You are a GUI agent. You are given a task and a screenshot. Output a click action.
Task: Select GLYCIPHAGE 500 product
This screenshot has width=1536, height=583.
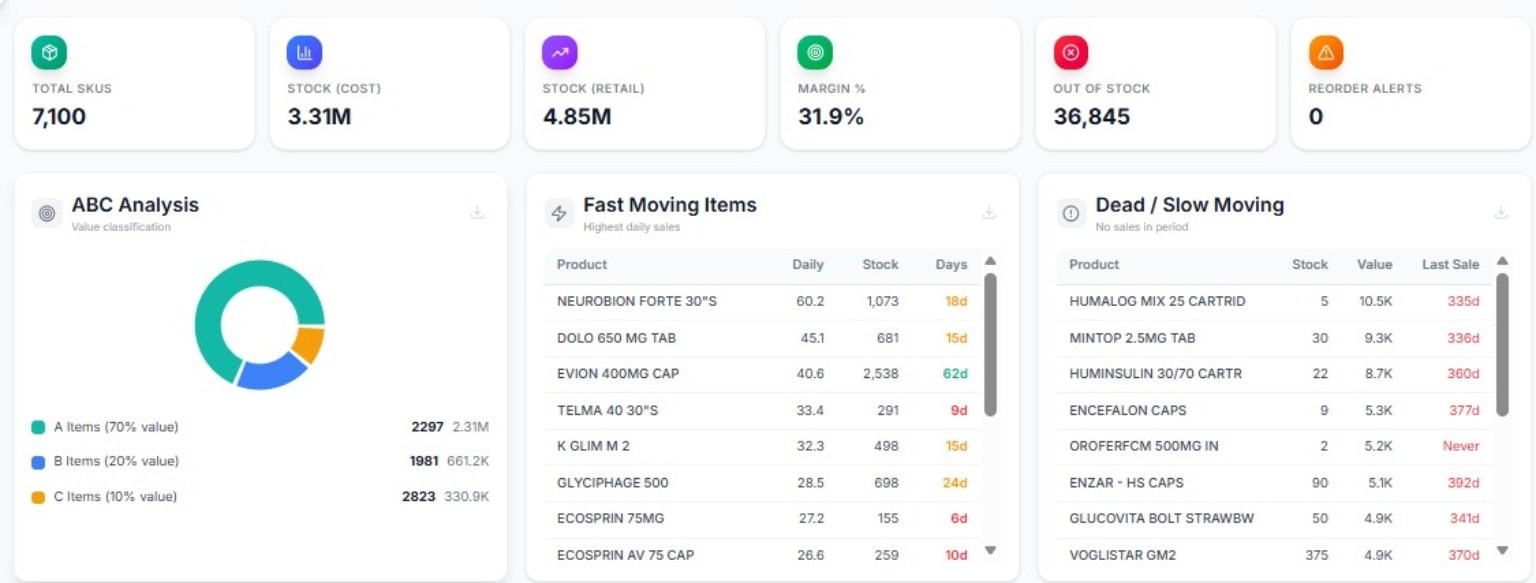[x=612, y=482]
